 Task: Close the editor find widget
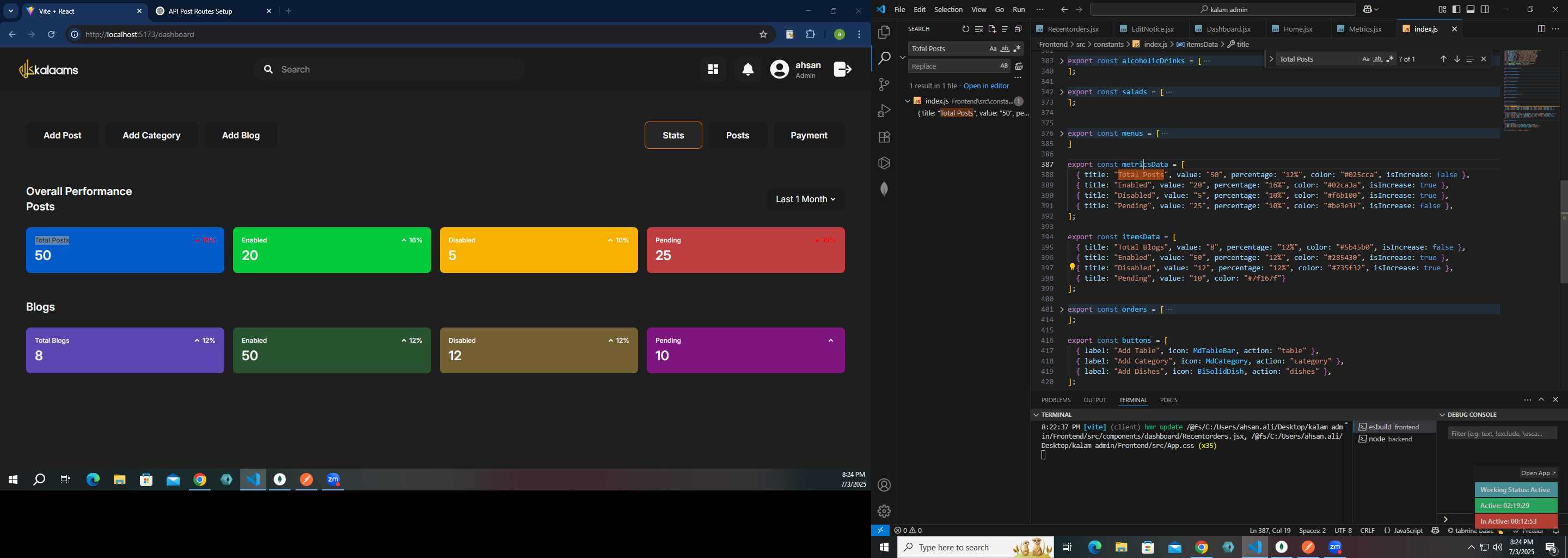1484,59
